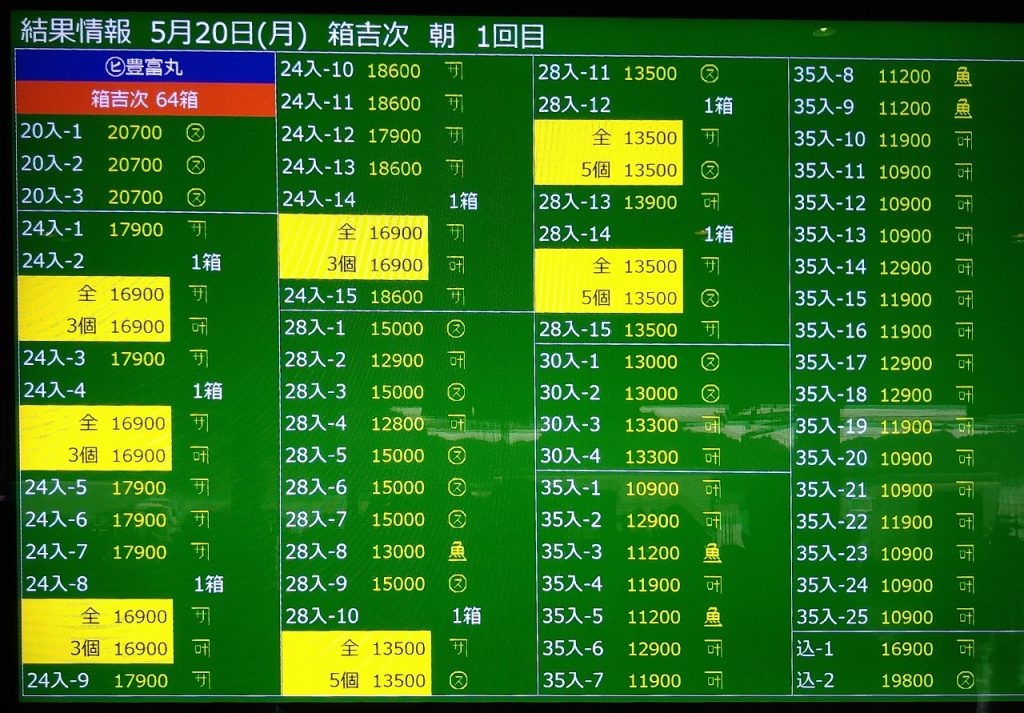Click yellow 3個 16900 cell under 24入-14
Image resolution: width=1024 pixels, height=713 pixels.
click(353, 264)
